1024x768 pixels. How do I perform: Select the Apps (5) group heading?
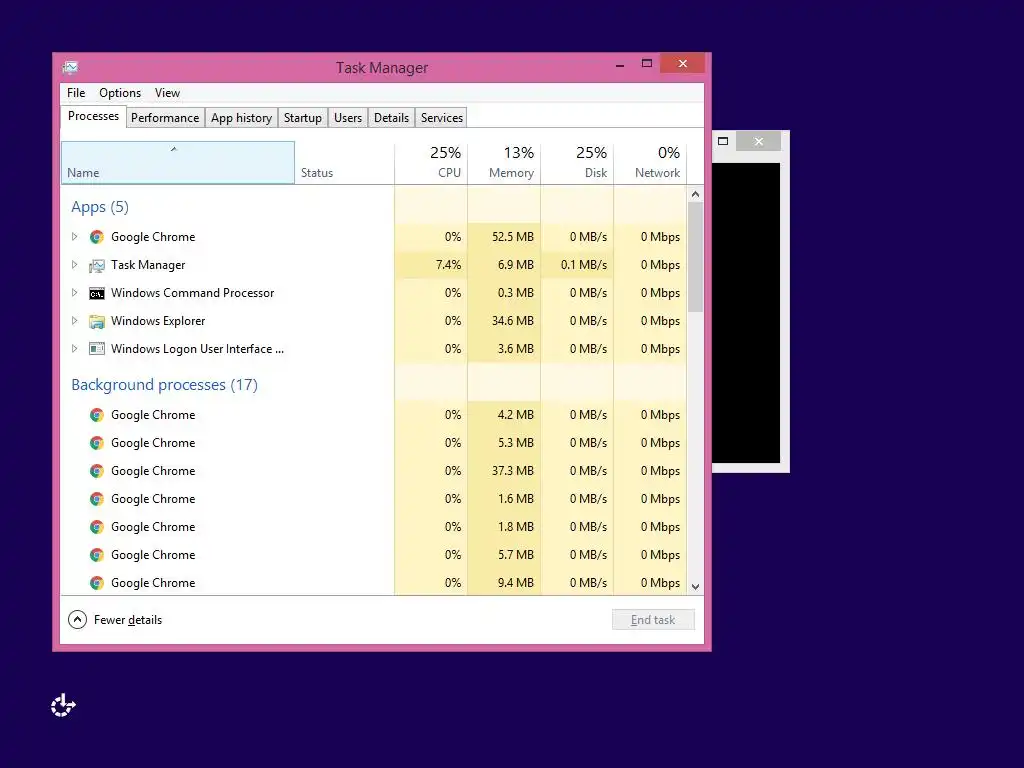[x=100, y=207]
